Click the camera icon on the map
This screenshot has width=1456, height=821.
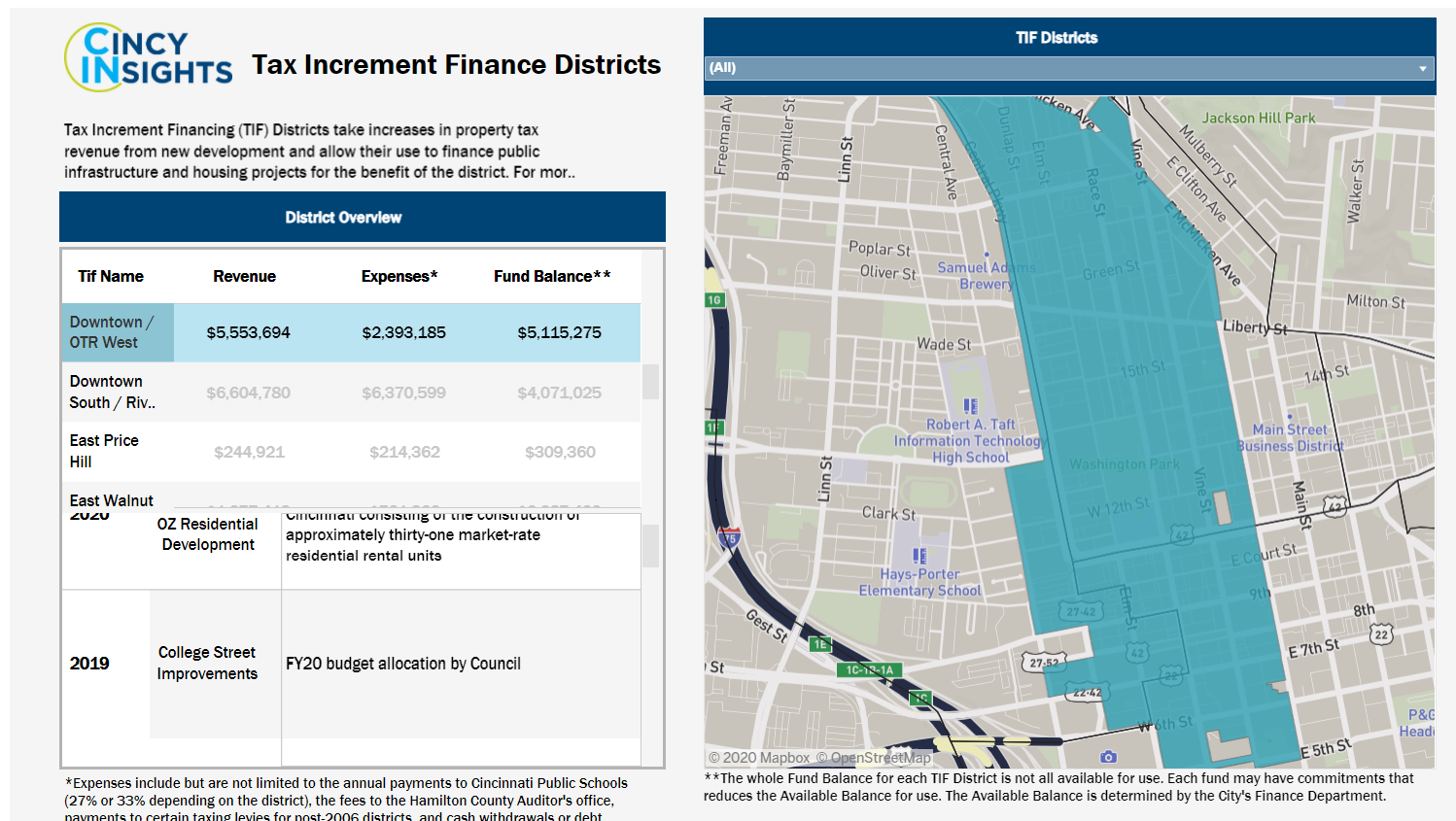pos(1108,757)
